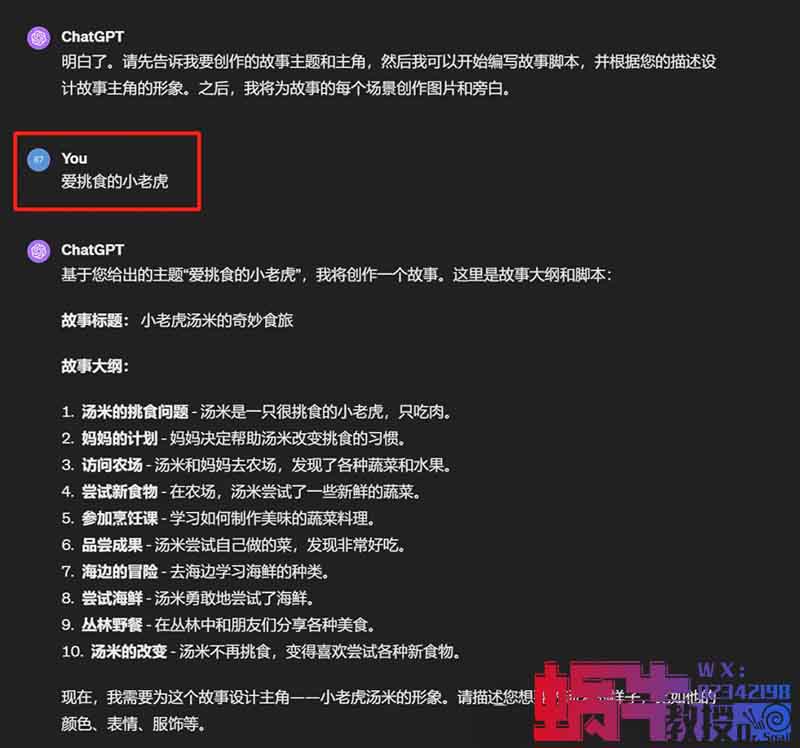Select the You sender label
The height and width of the screenshot is (748, 800).
(x=74, y=159)
